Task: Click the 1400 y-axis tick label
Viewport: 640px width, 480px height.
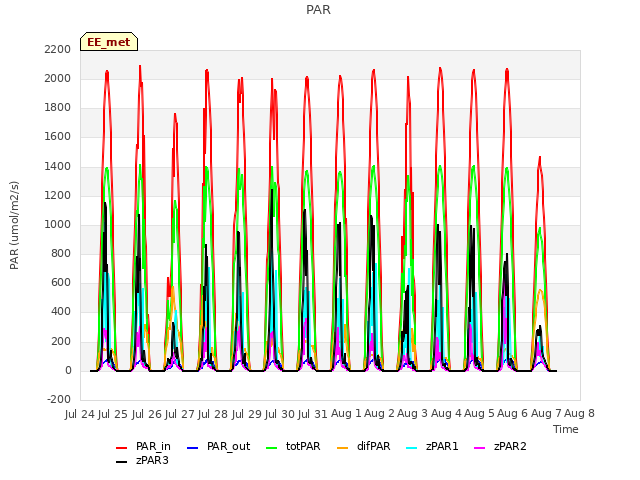Action: point(58,166)
